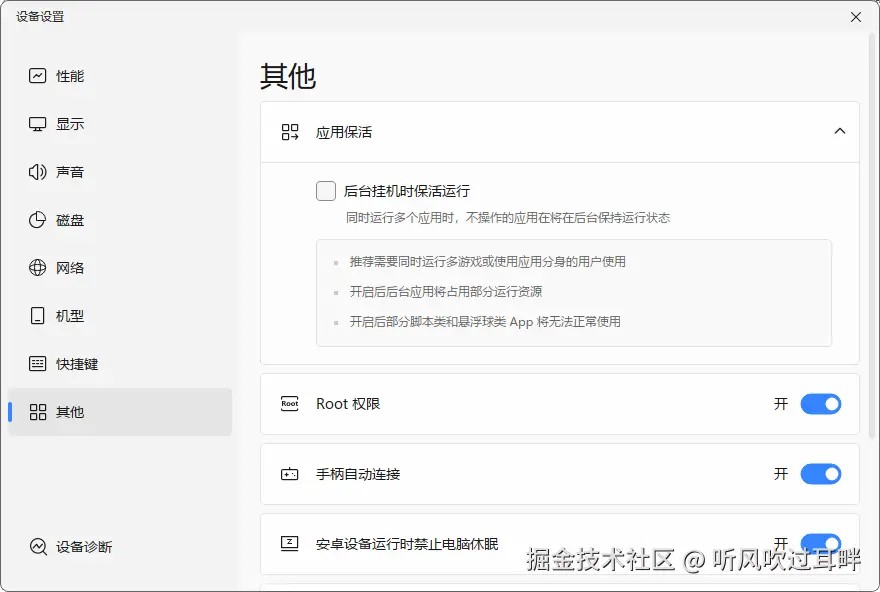The image size is (880, 592).
Task: Check the 后台挂机时保活运行 checkbox
Action: [325, 190]
